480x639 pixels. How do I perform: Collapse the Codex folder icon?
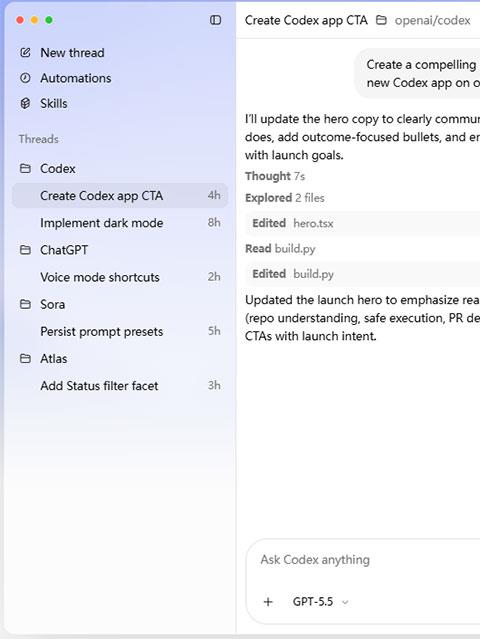pos(25,168)
